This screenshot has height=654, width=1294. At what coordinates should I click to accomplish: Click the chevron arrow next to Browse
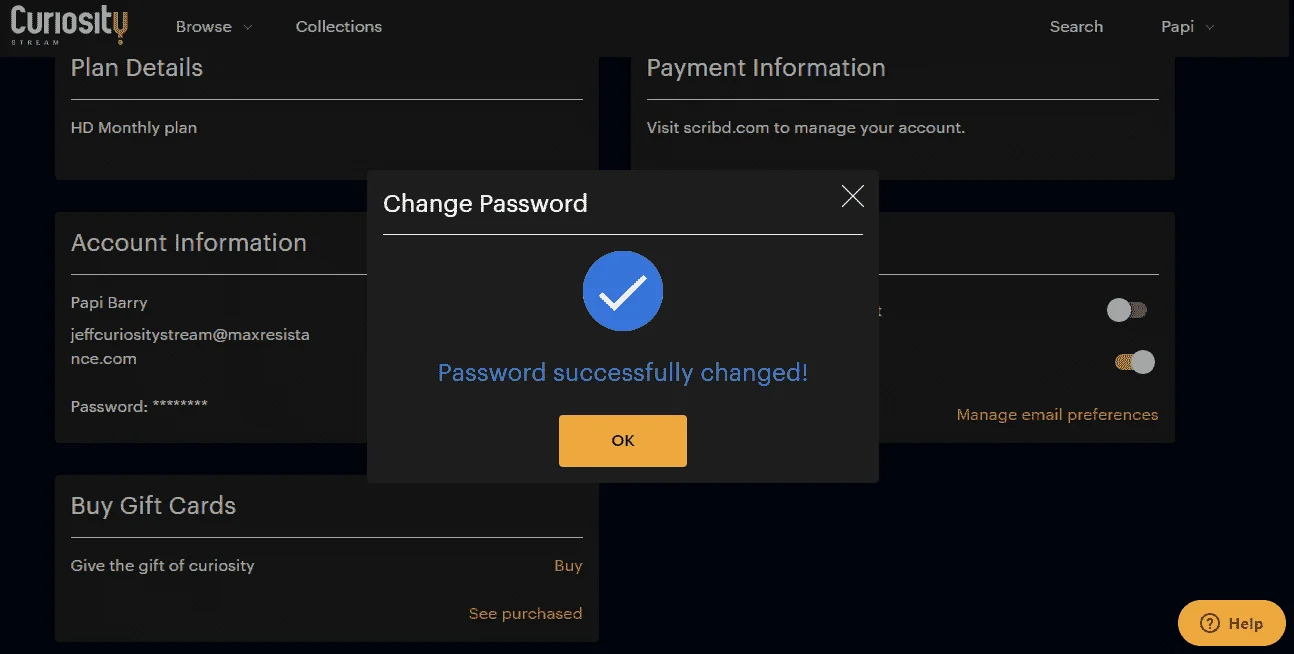(247, 28)
